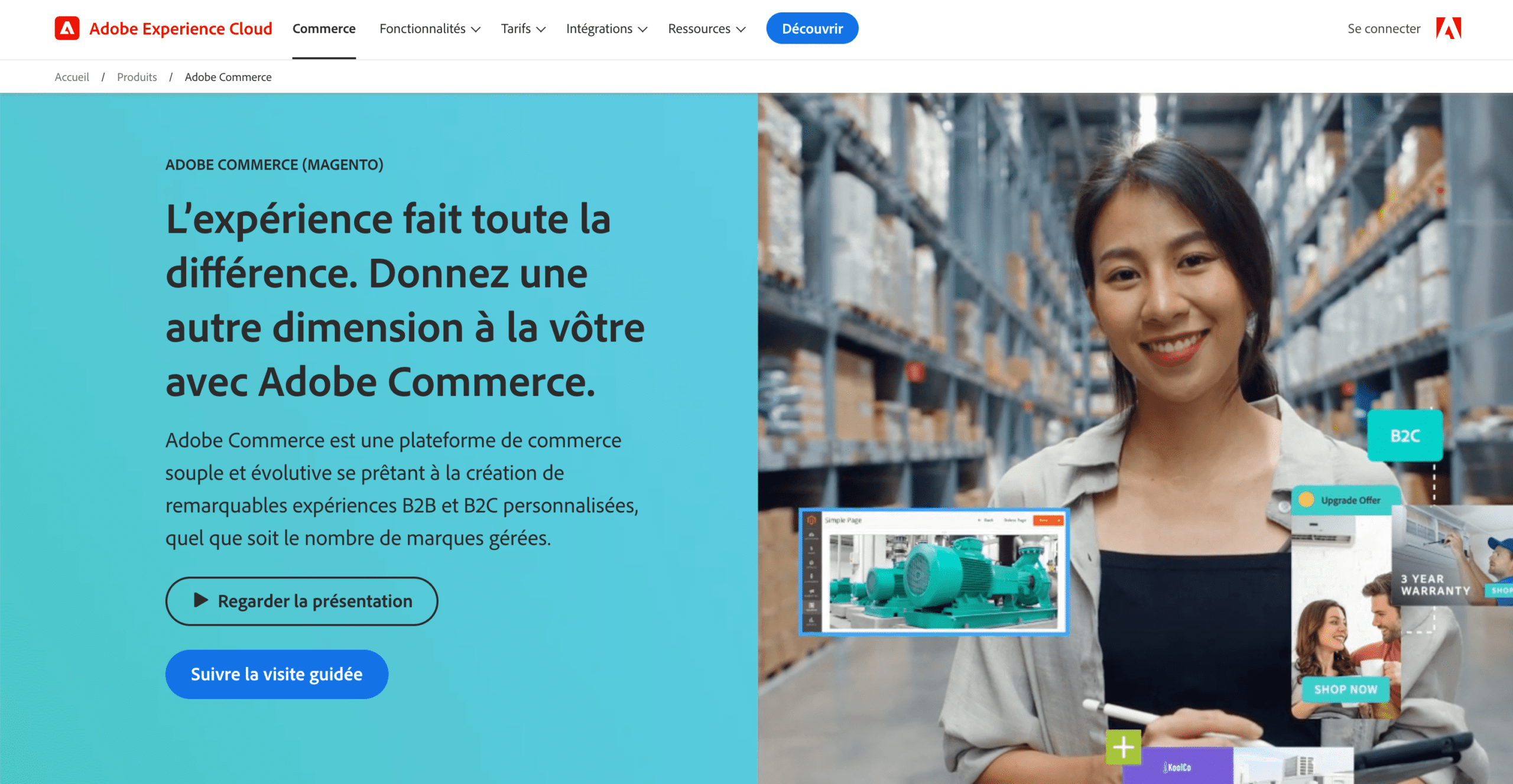Screen dimensions: 1513x784
Task: Click the Simple Page pump thumbnail
Action: (933, 571)
